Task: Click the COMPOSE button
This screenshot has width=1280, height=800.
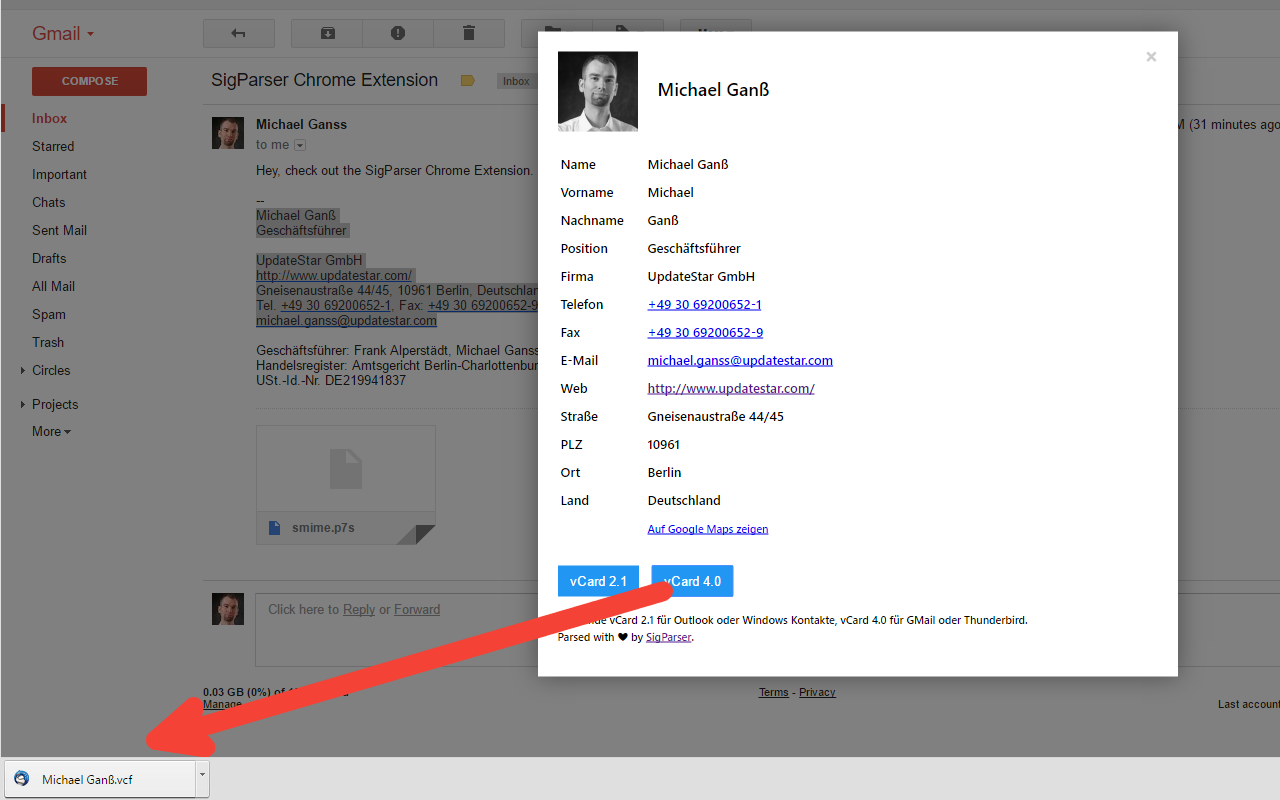Action: 89,81
